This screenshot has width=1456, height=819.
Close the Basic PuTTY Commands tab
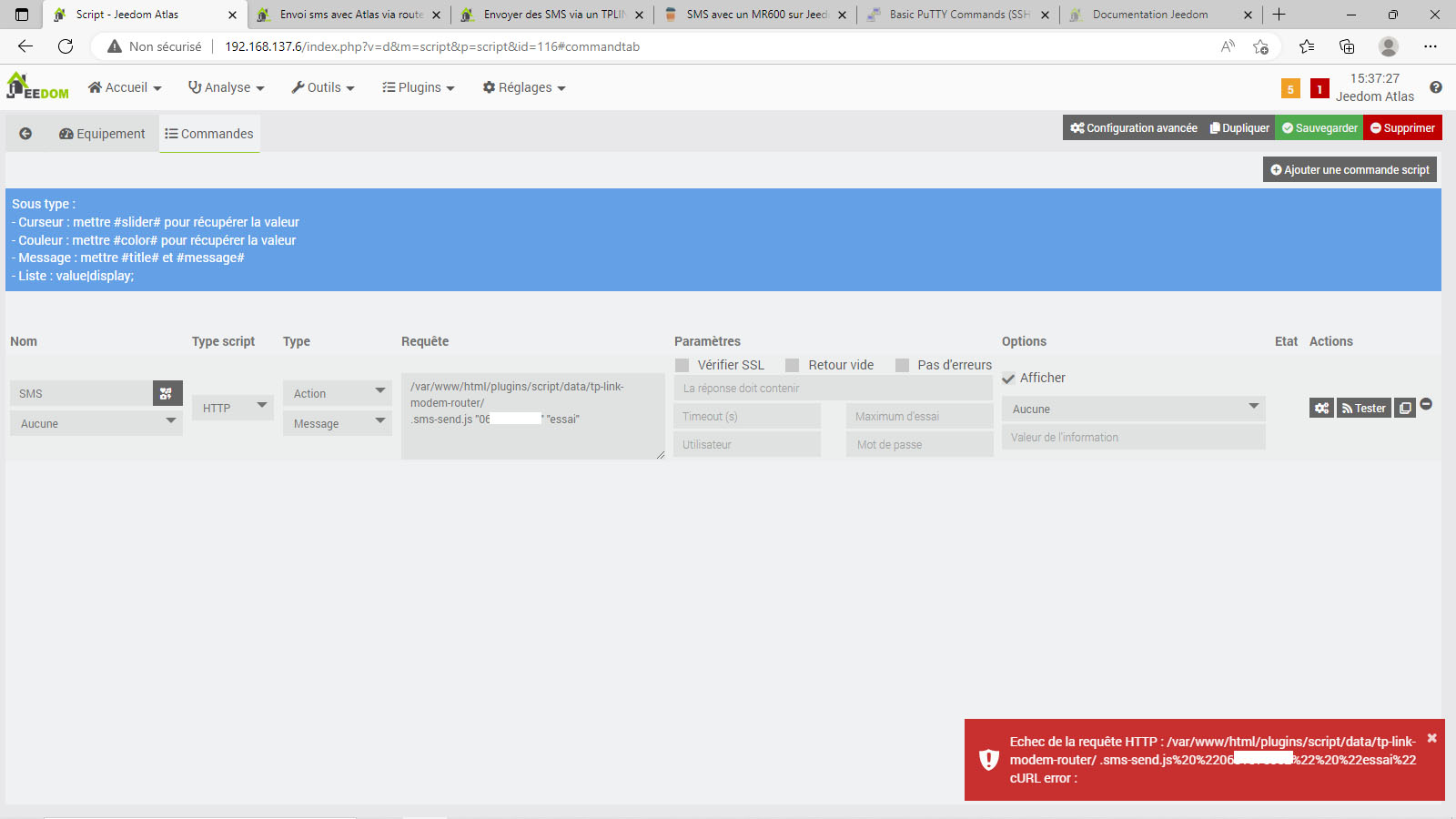[x=1045, y=15]
